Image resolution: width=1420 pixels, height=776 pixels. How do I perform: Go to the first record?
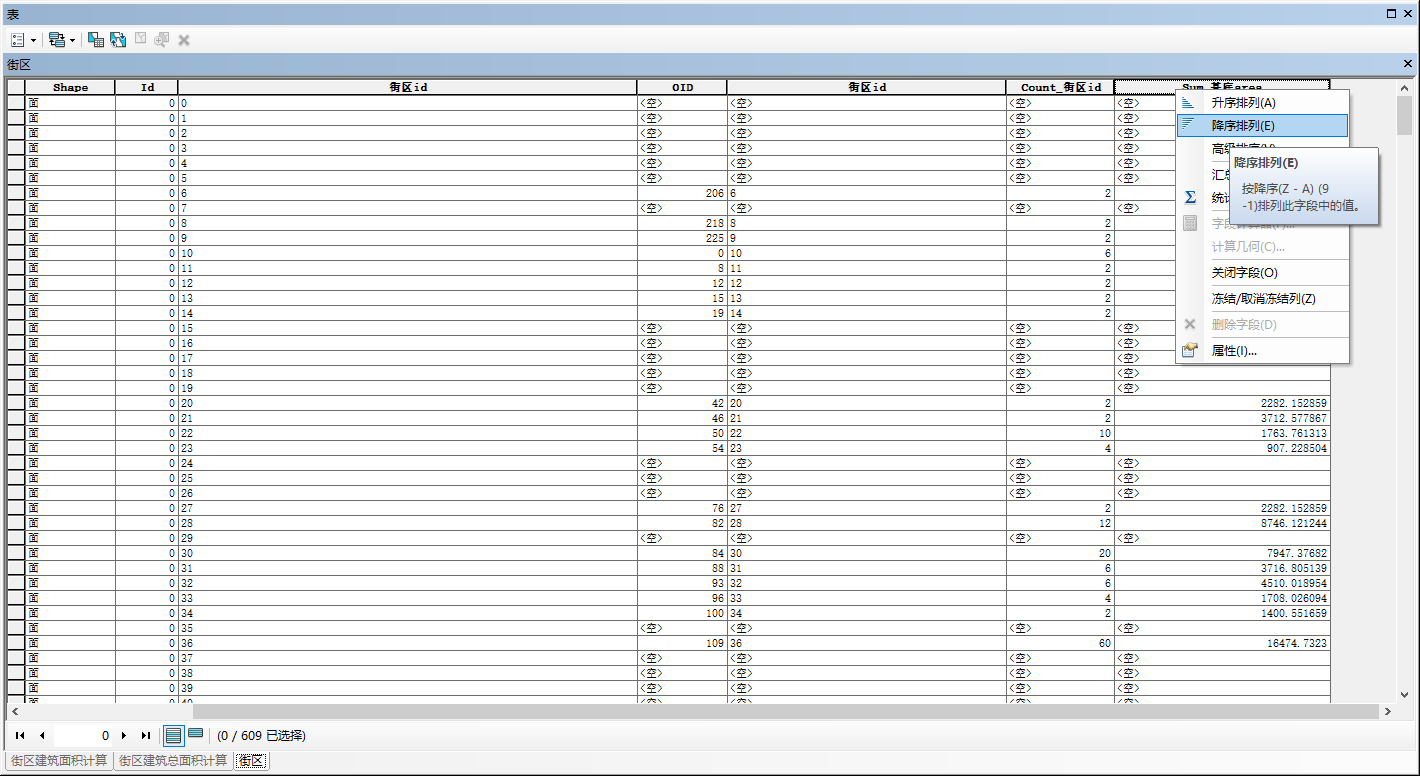(x=20, y=736)
